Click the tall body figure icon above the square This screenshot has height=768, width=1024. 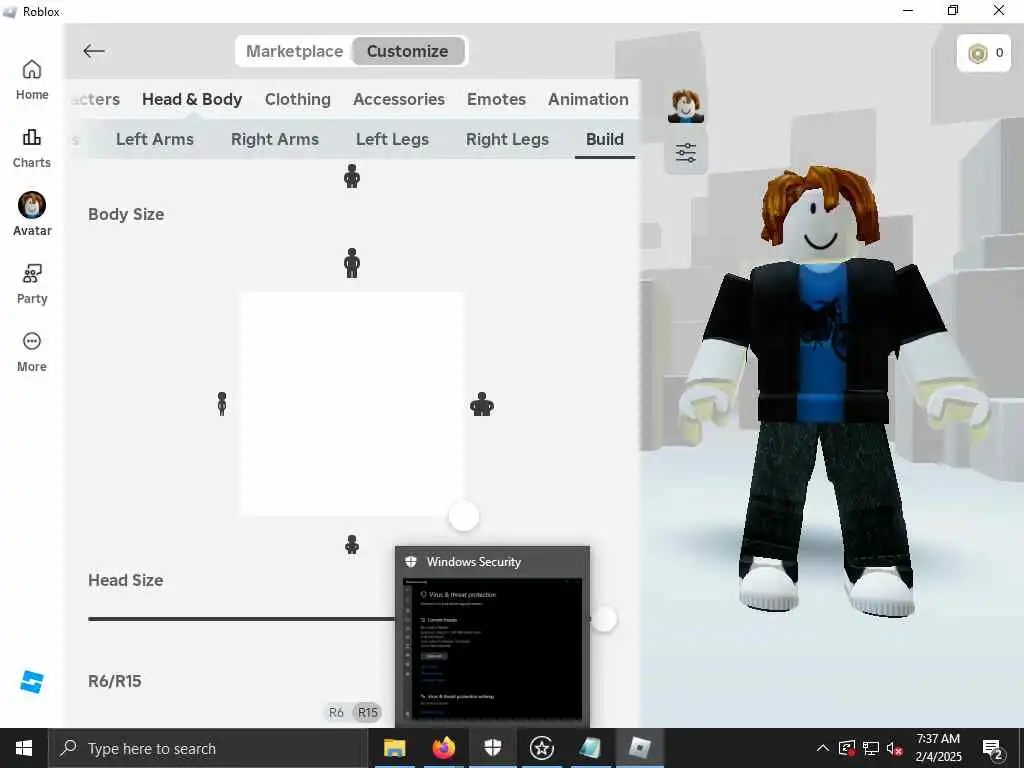point(352,263)
